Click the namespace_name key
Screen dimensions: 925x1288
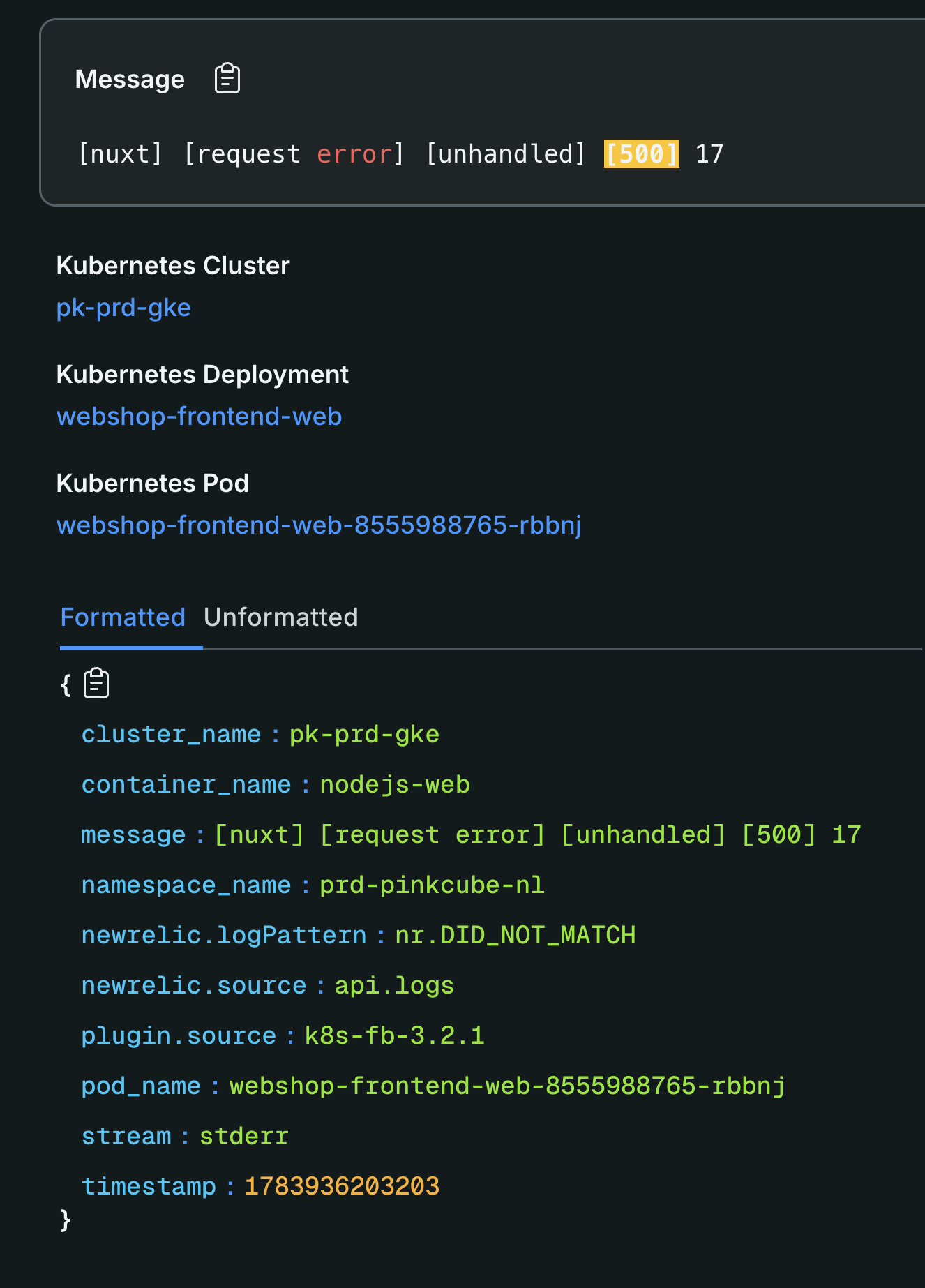point(186,885)
